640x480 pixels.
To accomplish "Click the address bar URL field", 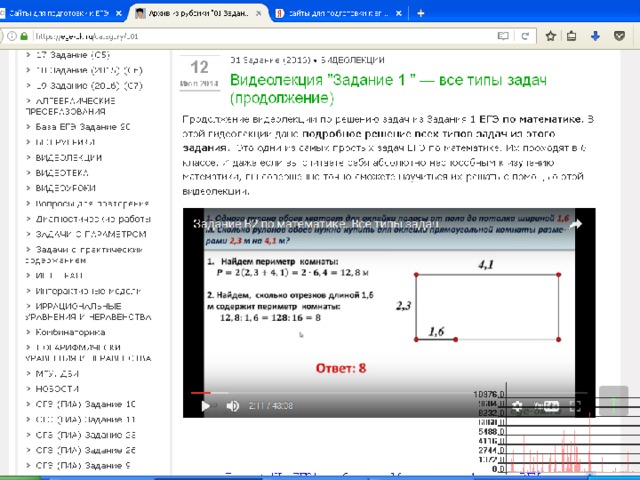I will click(250, 35).
